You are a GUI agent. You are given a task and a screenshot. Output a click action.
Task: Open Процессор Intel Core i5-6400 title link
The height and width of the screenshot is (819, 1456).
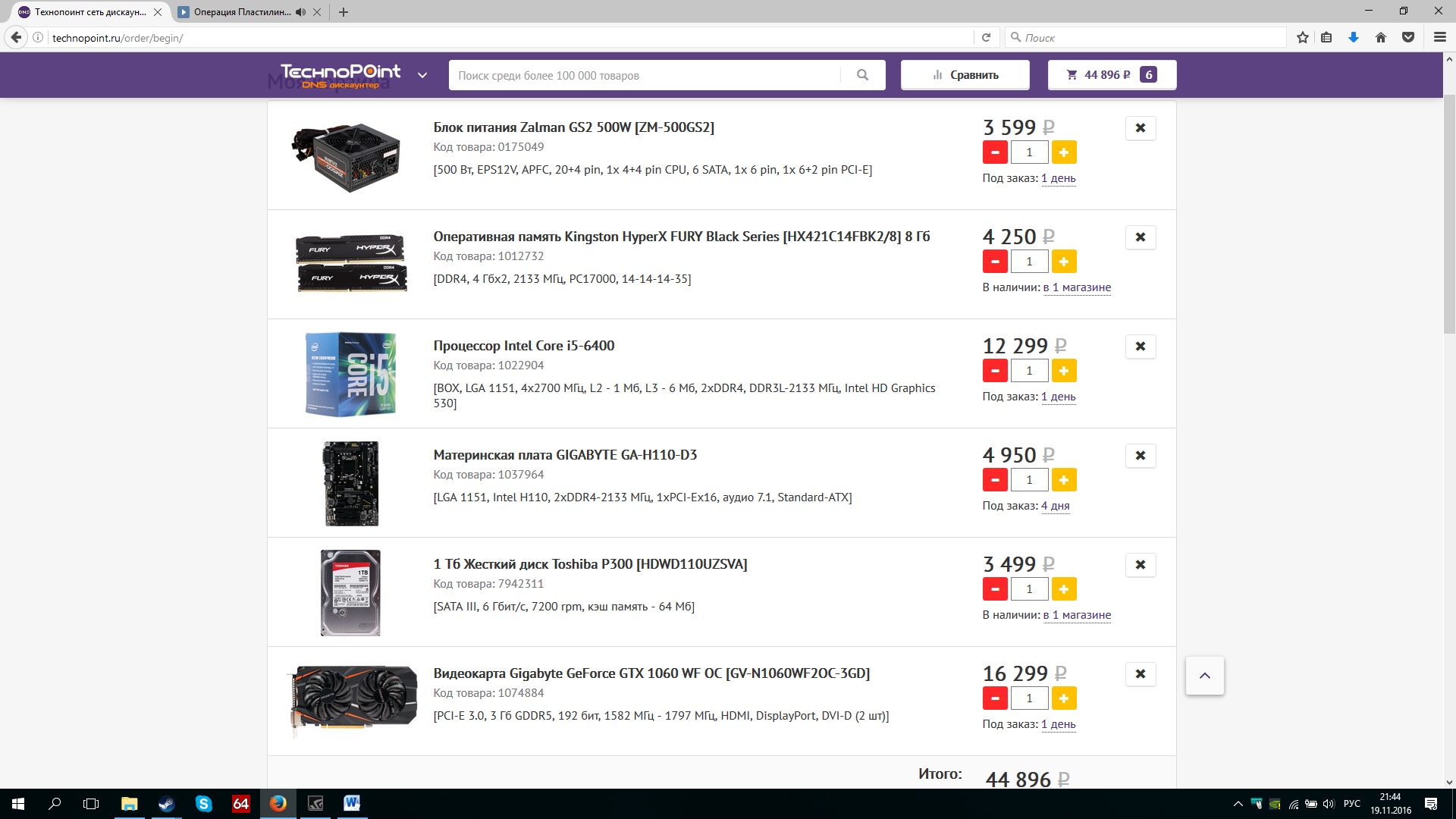(x=523, y=346)
